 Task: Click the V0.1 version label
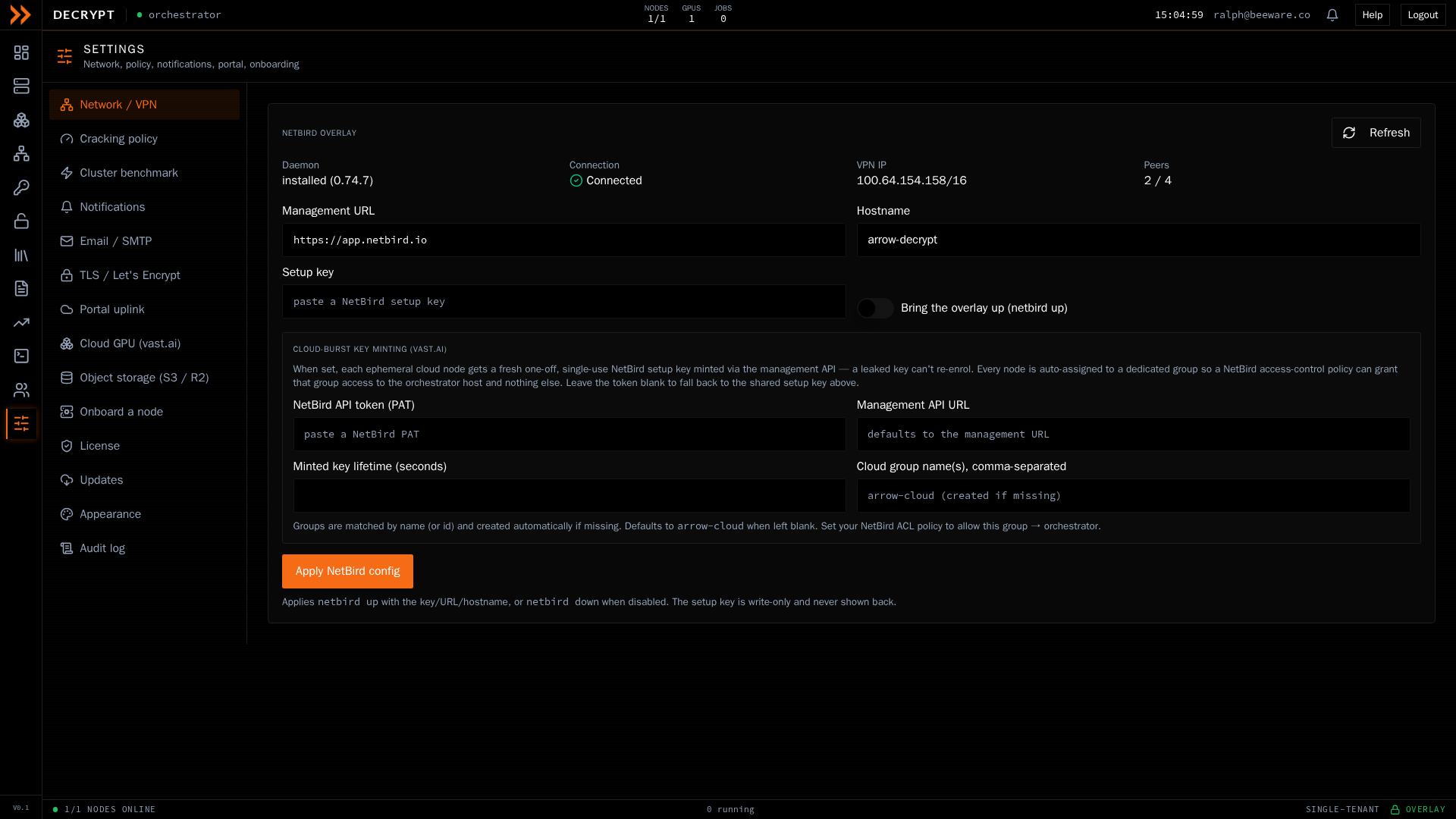[x=21, y=808]
